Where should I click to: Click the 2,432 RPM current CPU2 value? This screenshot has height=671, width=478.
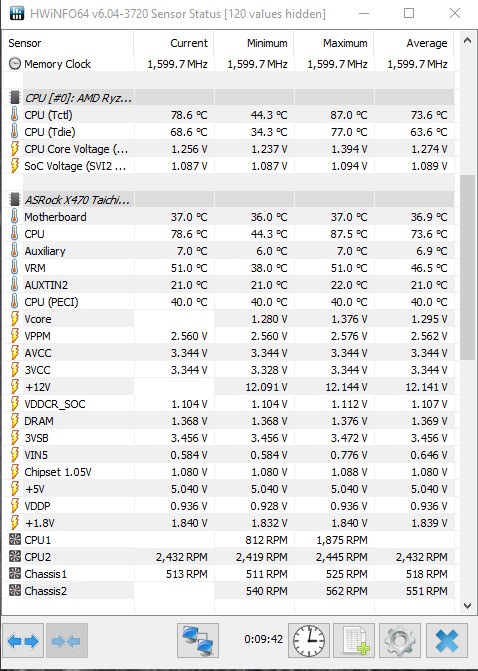[181, 557]
